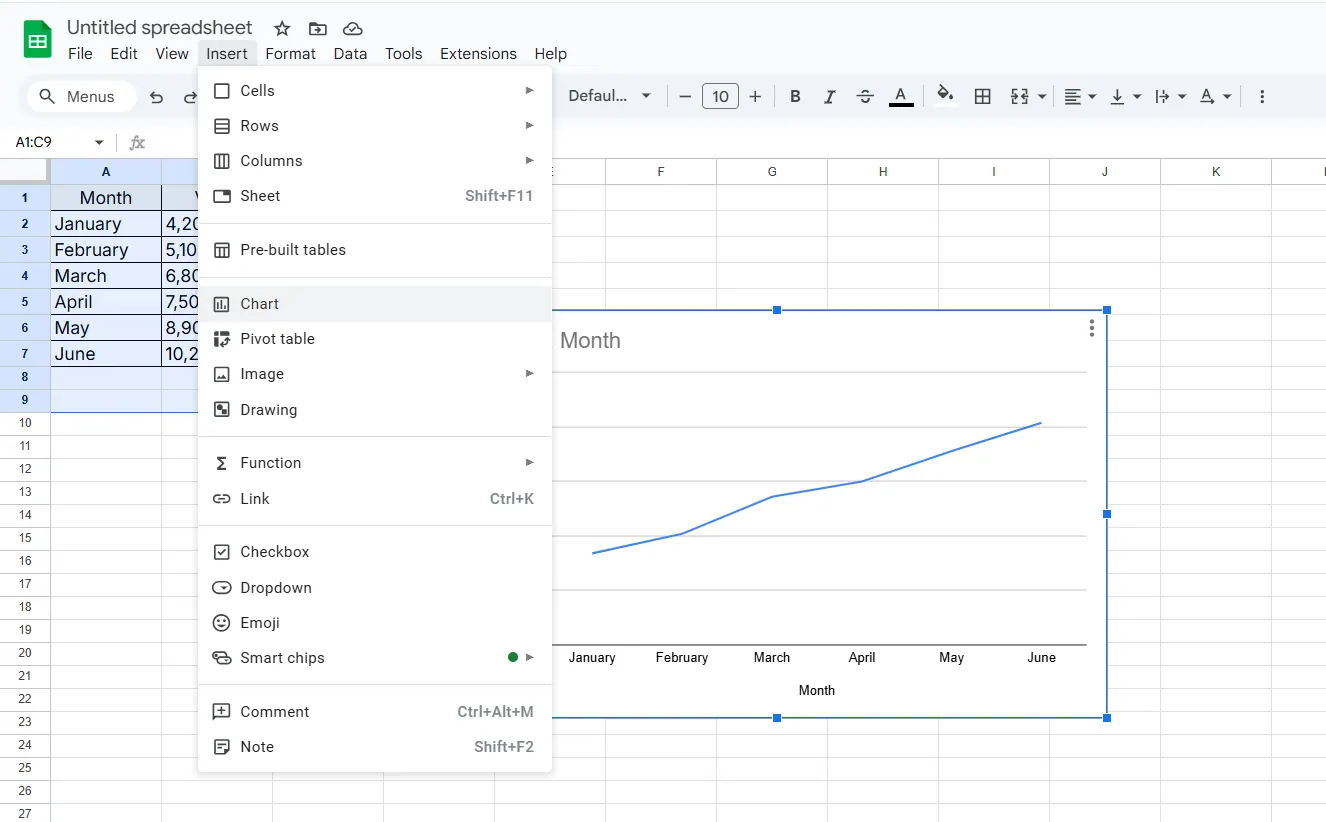The width and height of the screenshot is (1326, 822).
Task: Open the font family dropdown
Action: click(x=609, y=96)
